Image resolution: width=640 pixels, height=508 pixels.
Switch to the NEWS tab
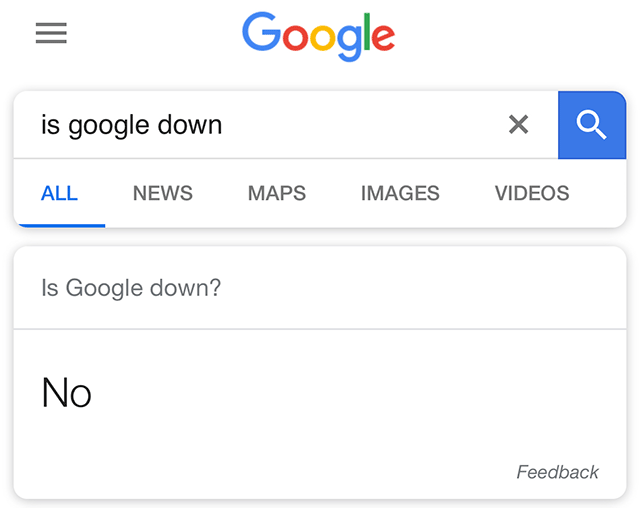[x=162, y=193]
